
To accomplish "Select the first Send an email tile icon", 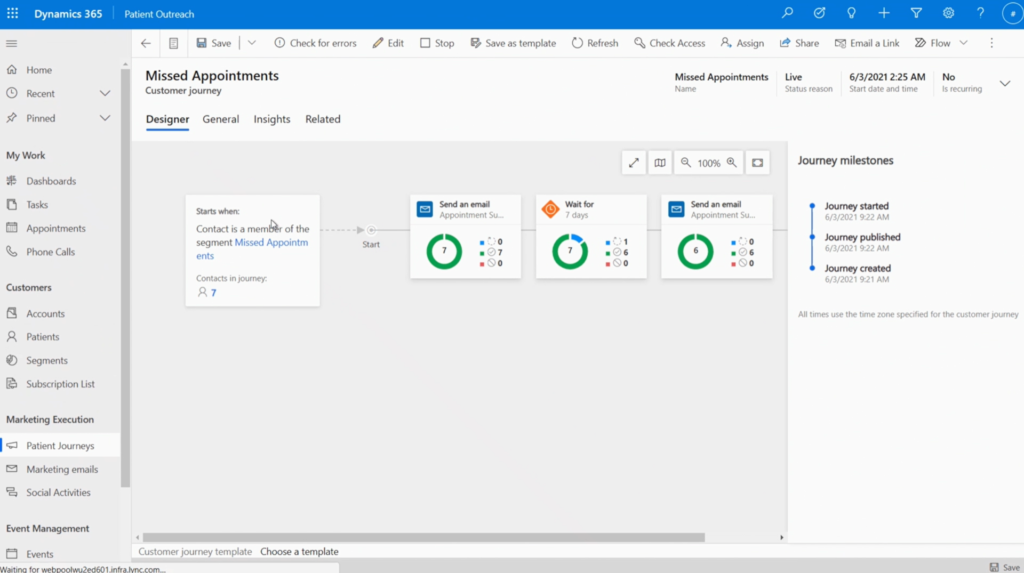I will click(425, 209).
